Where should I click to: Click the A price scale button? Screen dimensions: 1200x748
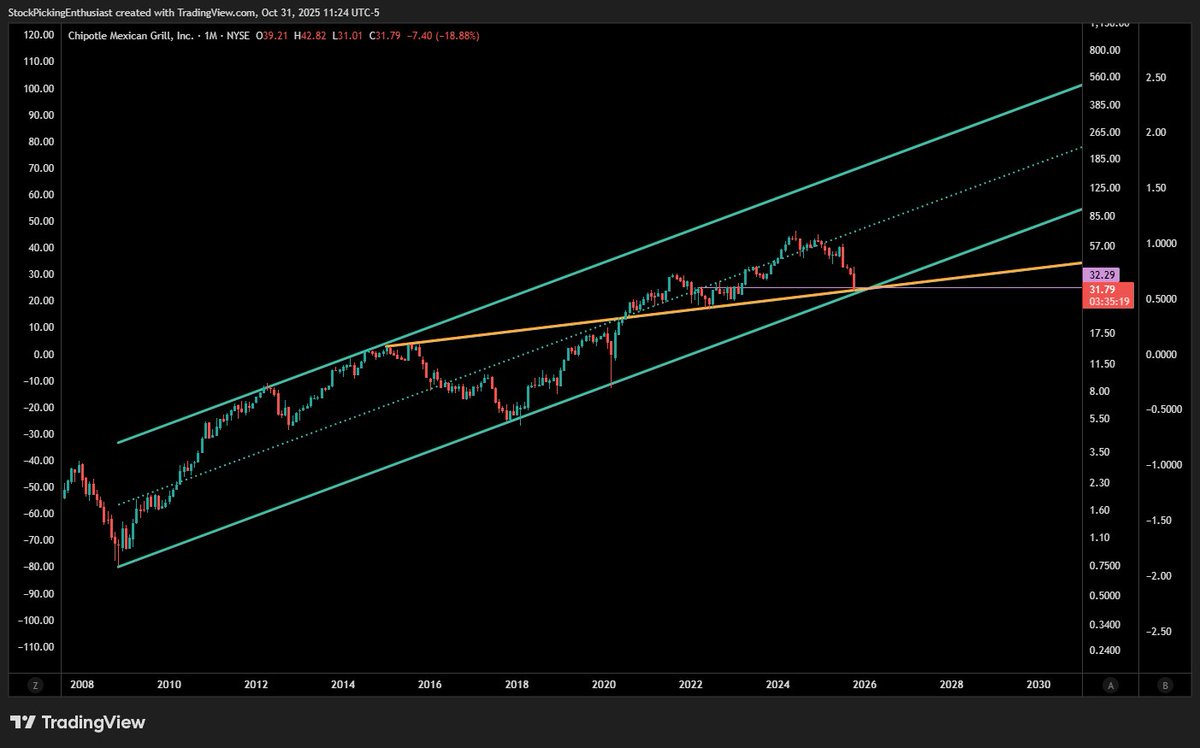coord(1110,685)
